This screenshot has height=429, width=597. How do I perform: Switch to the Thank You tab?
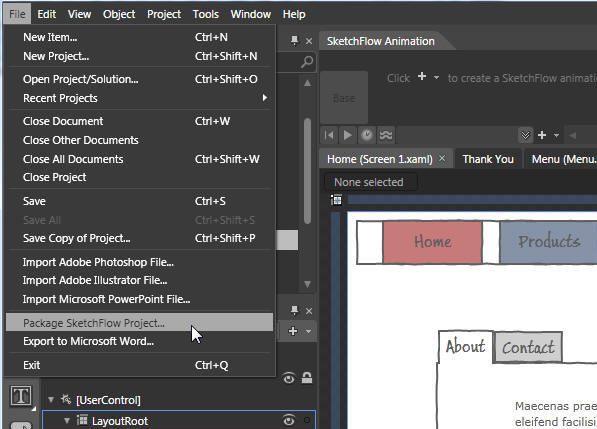tap(488, 159)
